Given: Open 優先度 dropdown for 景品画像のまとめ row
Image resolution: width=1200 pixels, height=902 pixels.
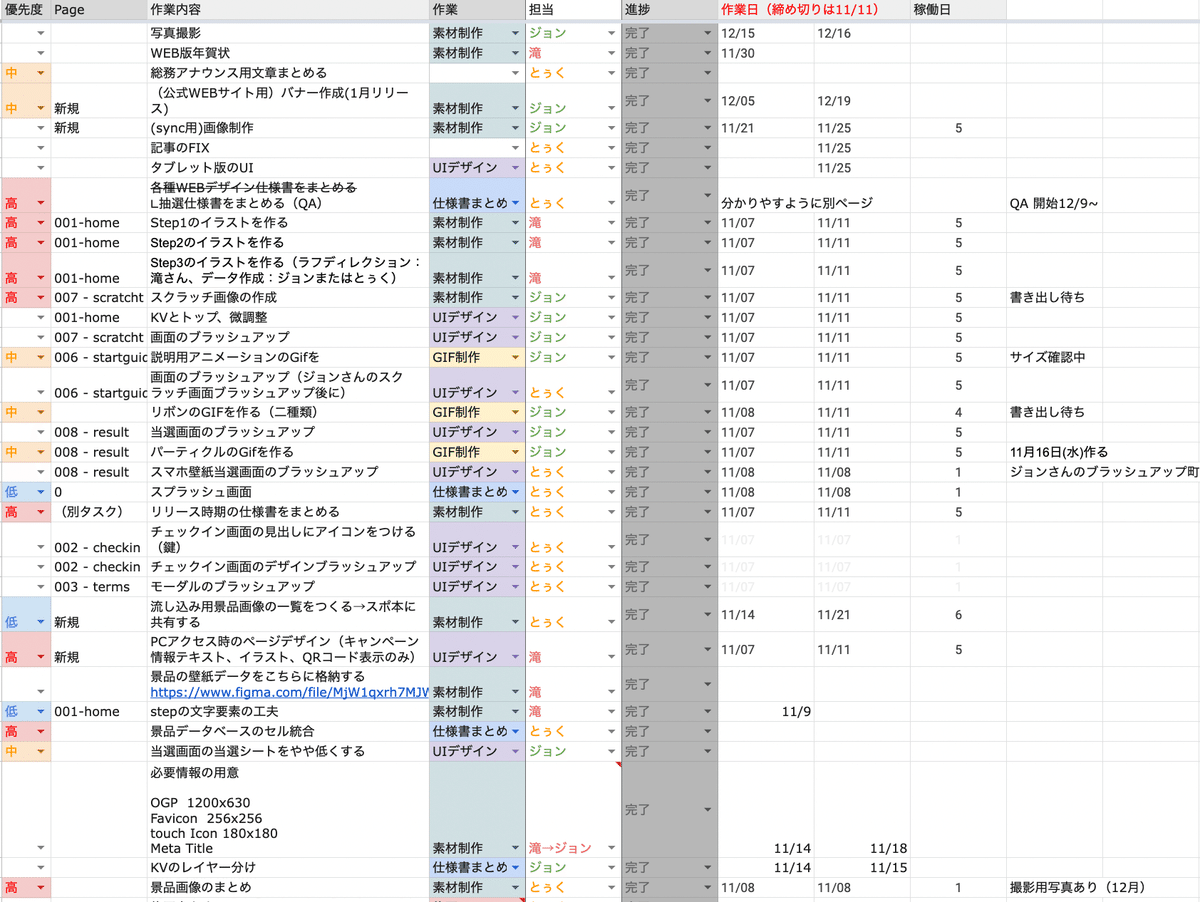Looking at the screenshot, I should click(40, 888).
